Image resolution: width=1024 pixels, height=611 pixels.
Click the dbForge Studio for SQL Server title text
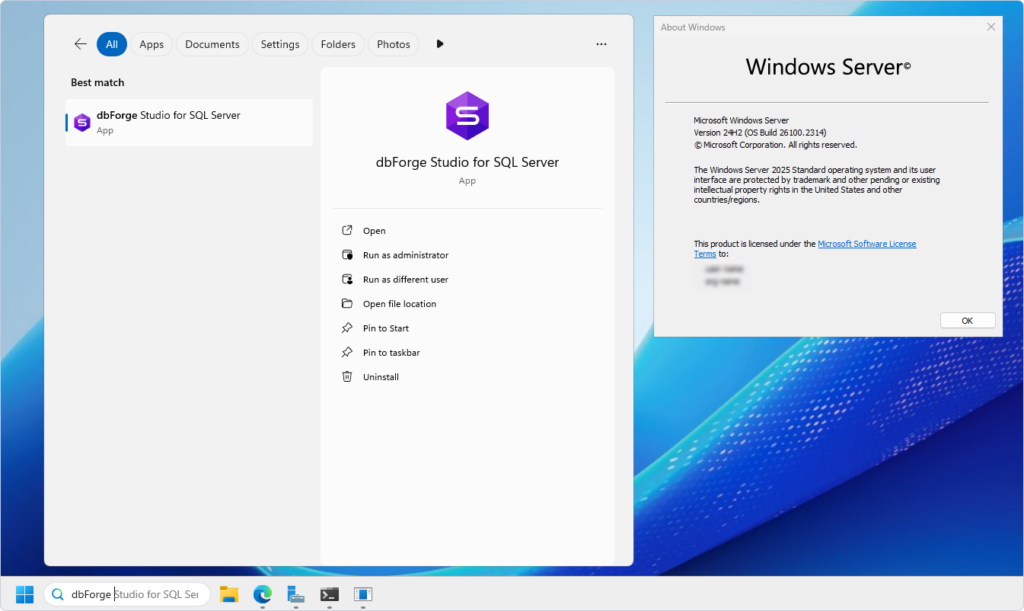coord(467,162)
